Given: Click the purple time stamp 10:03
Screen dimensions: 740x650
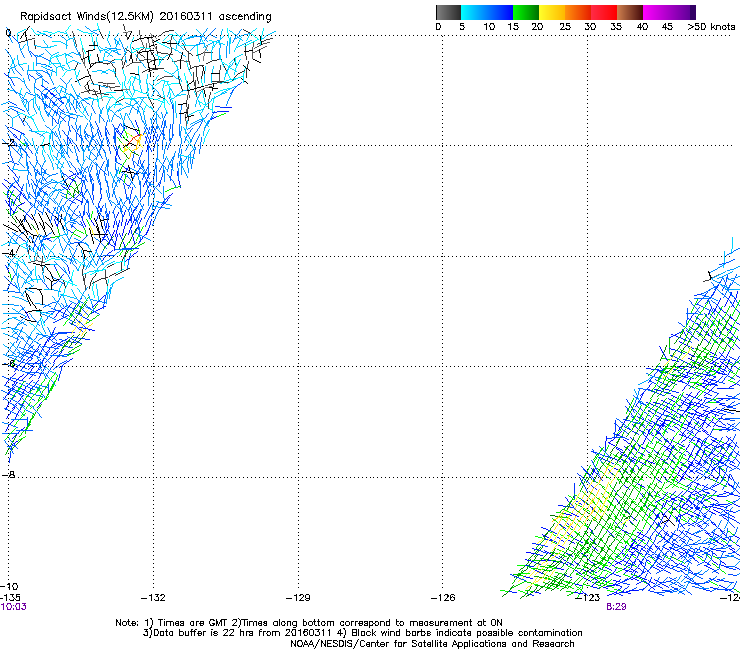Looking at the screenshot, I should (14, 607).
